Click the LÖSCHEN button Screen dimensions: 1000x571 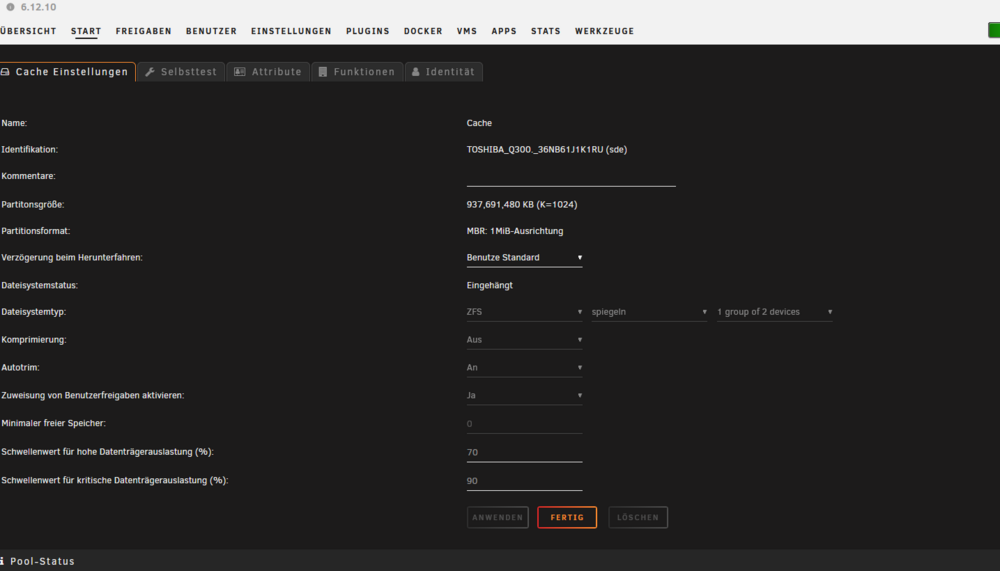pos(638,517)
